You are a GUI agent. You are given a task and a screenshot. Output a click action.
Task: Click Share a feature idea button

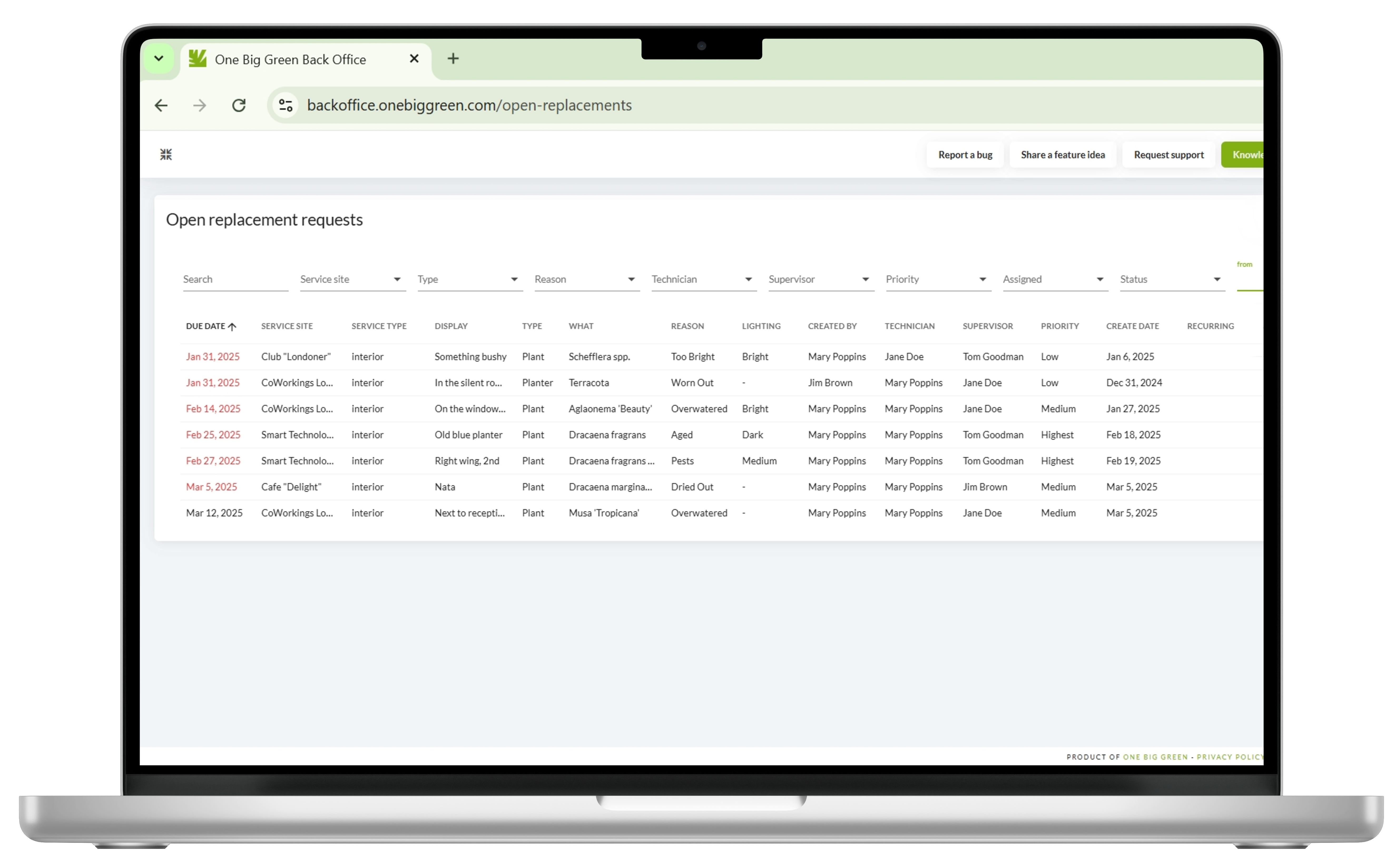(x=1063, y=155)
